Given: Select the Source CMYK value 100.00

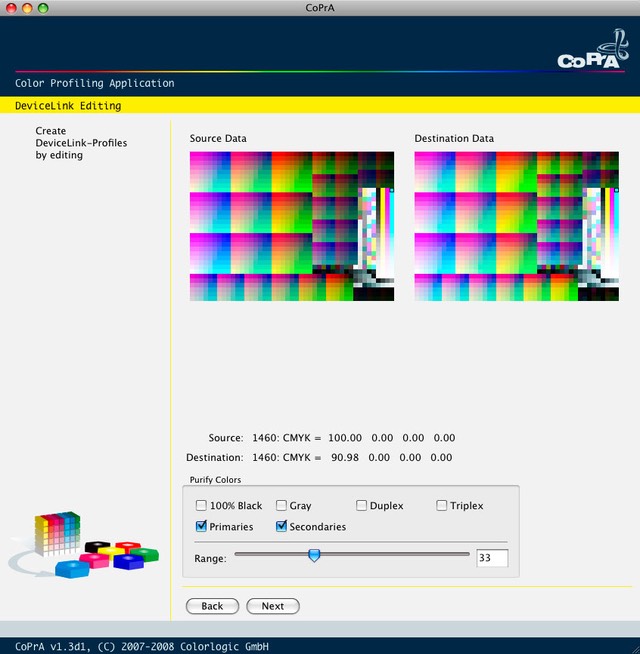Looking at the screenshot, I should pyautogui.click(x=345, y=438).
